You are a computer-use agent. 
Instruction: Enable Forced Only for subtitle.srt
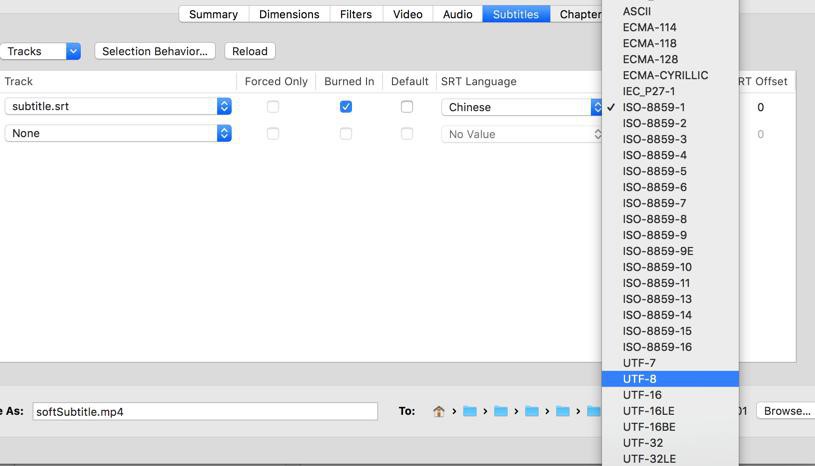click(273, 106)
